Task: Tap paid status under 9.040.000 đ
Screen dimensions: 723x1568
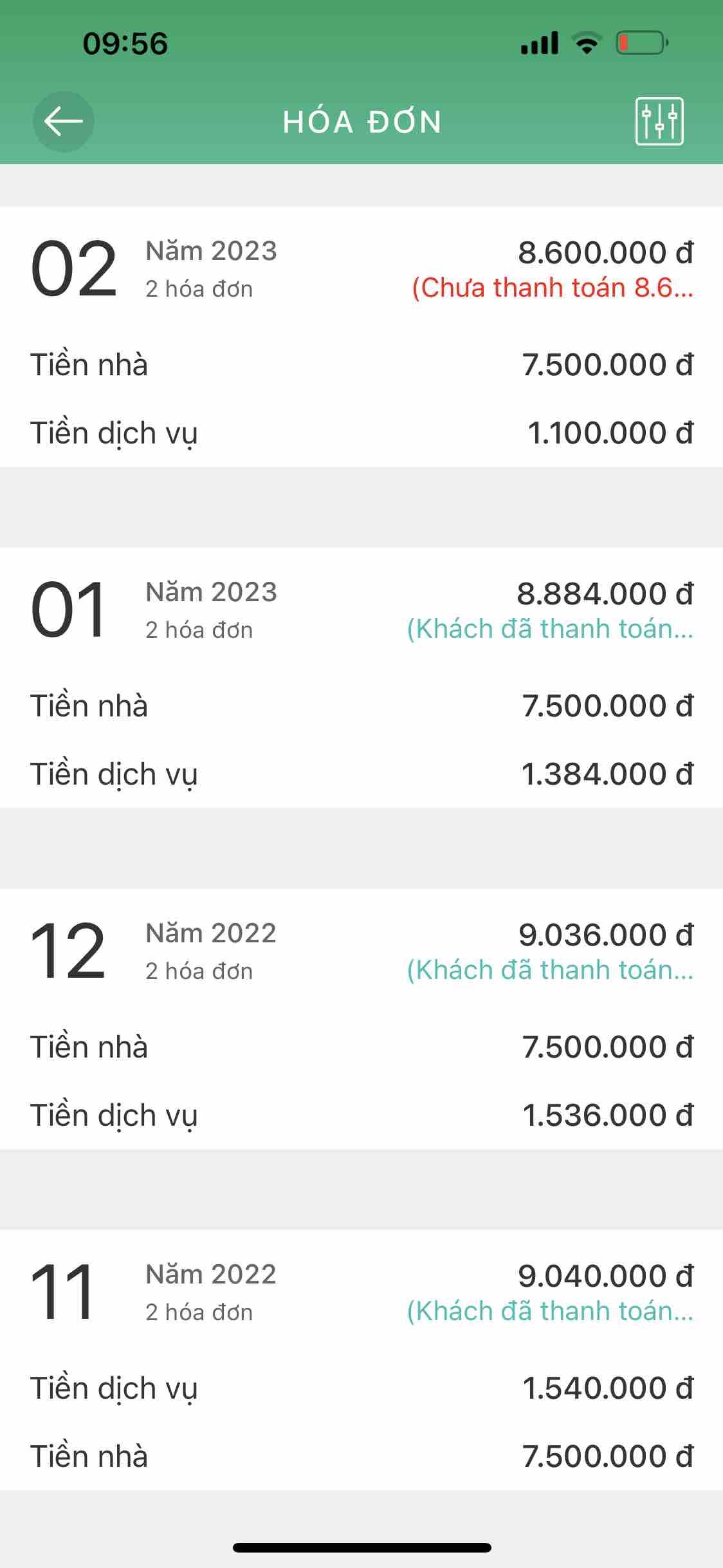Action: (550, 1311)
